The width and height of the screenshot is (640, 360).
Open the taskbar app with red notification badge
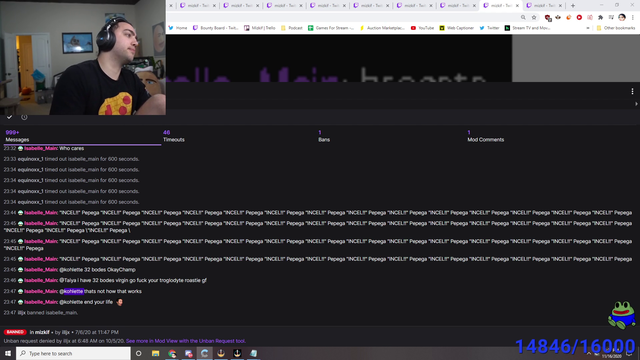[188, 353]
